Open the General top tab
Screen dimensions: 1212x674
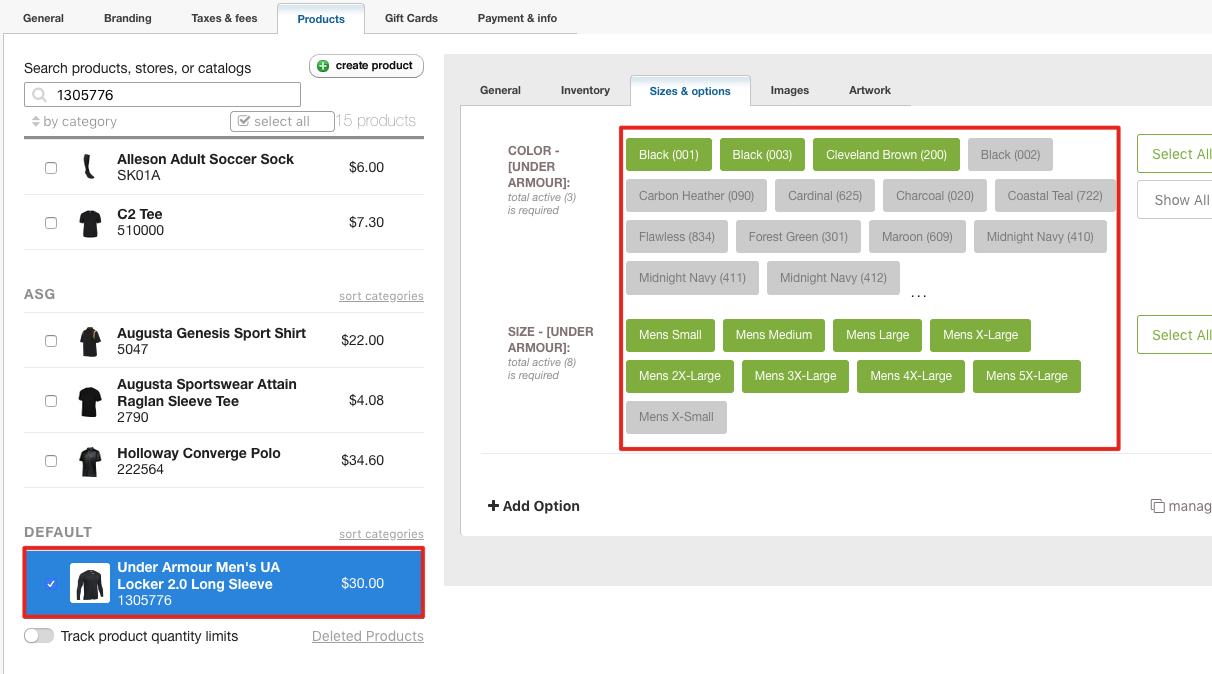[x=43, y=18]
